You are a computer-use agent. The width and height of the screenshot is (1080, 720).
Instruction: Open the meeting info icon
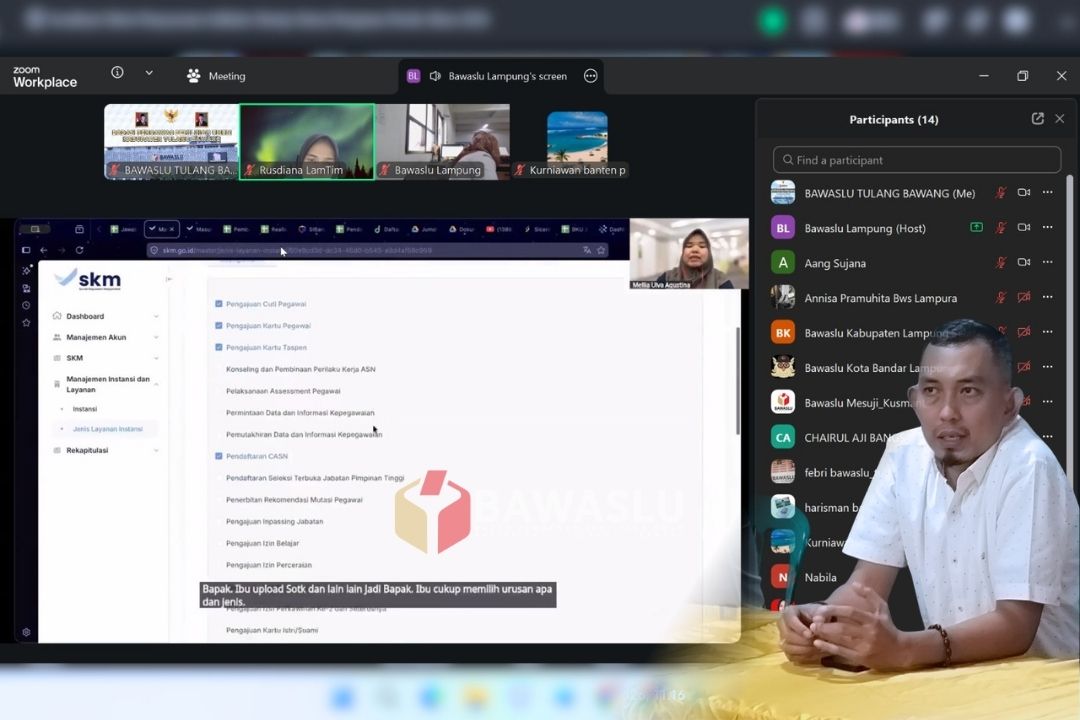tap(117, 72)
